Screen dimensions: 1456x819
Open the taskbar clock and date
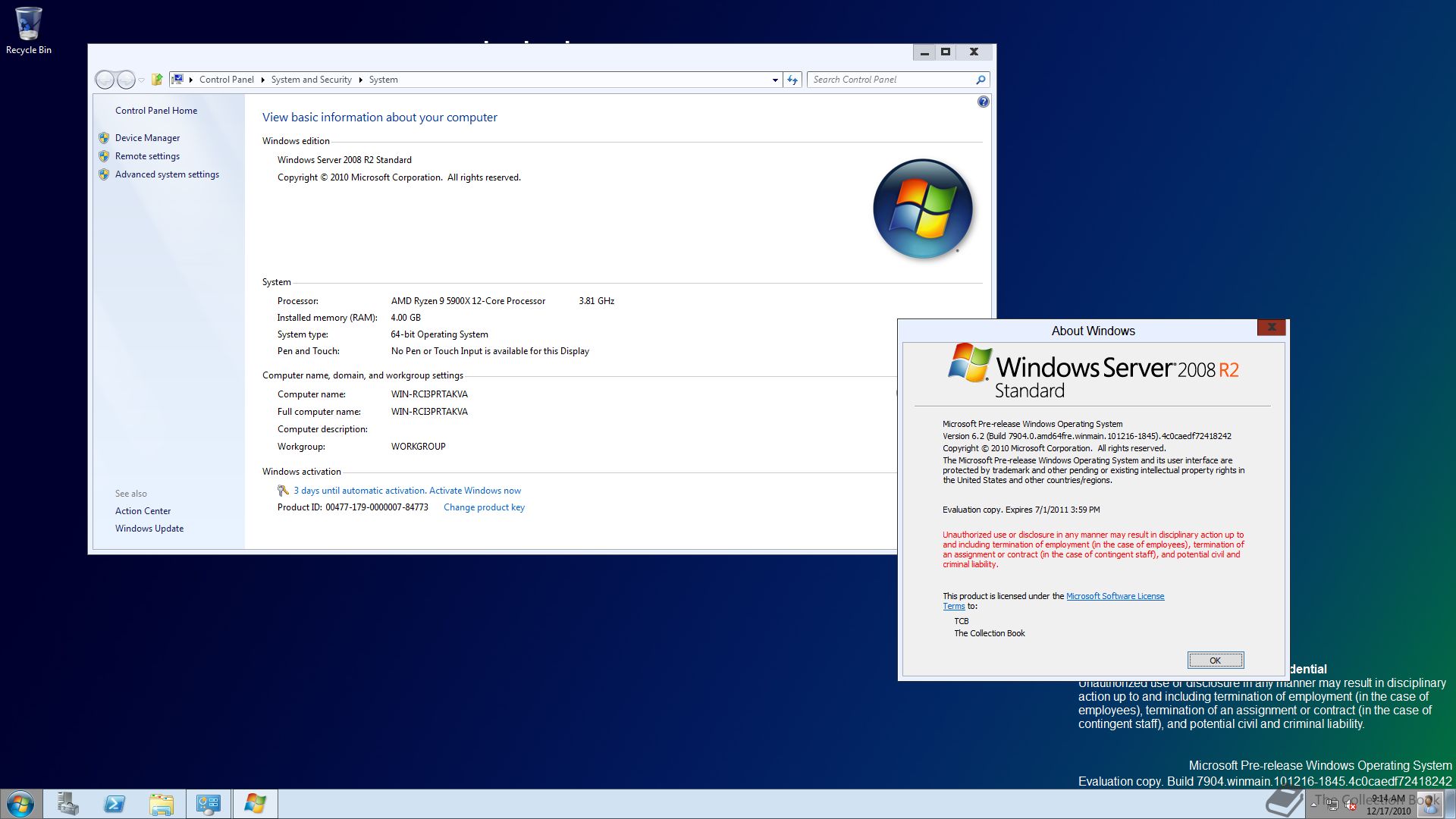pos(1389,805)
